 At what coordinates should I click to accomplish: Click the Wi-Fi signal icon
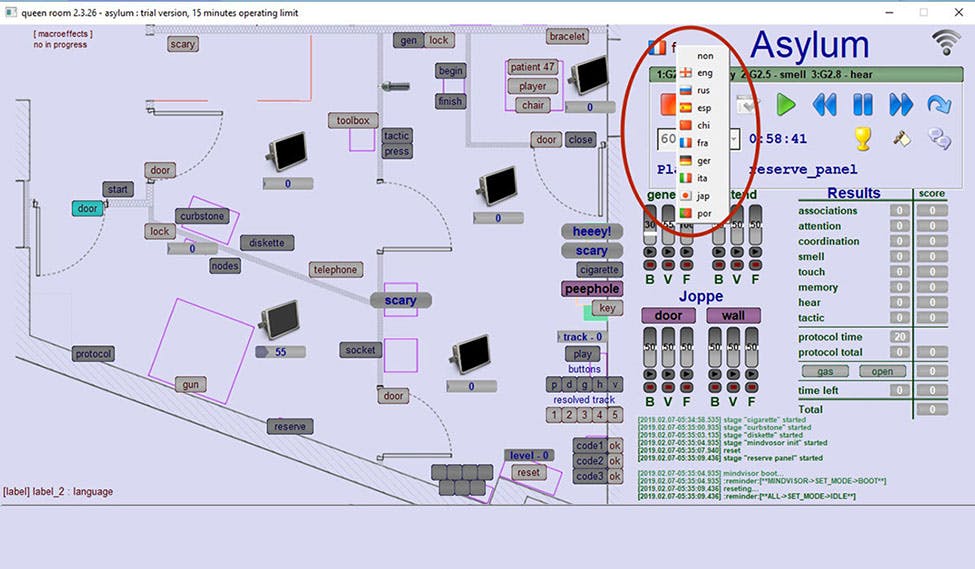click(x=945, y=42)
